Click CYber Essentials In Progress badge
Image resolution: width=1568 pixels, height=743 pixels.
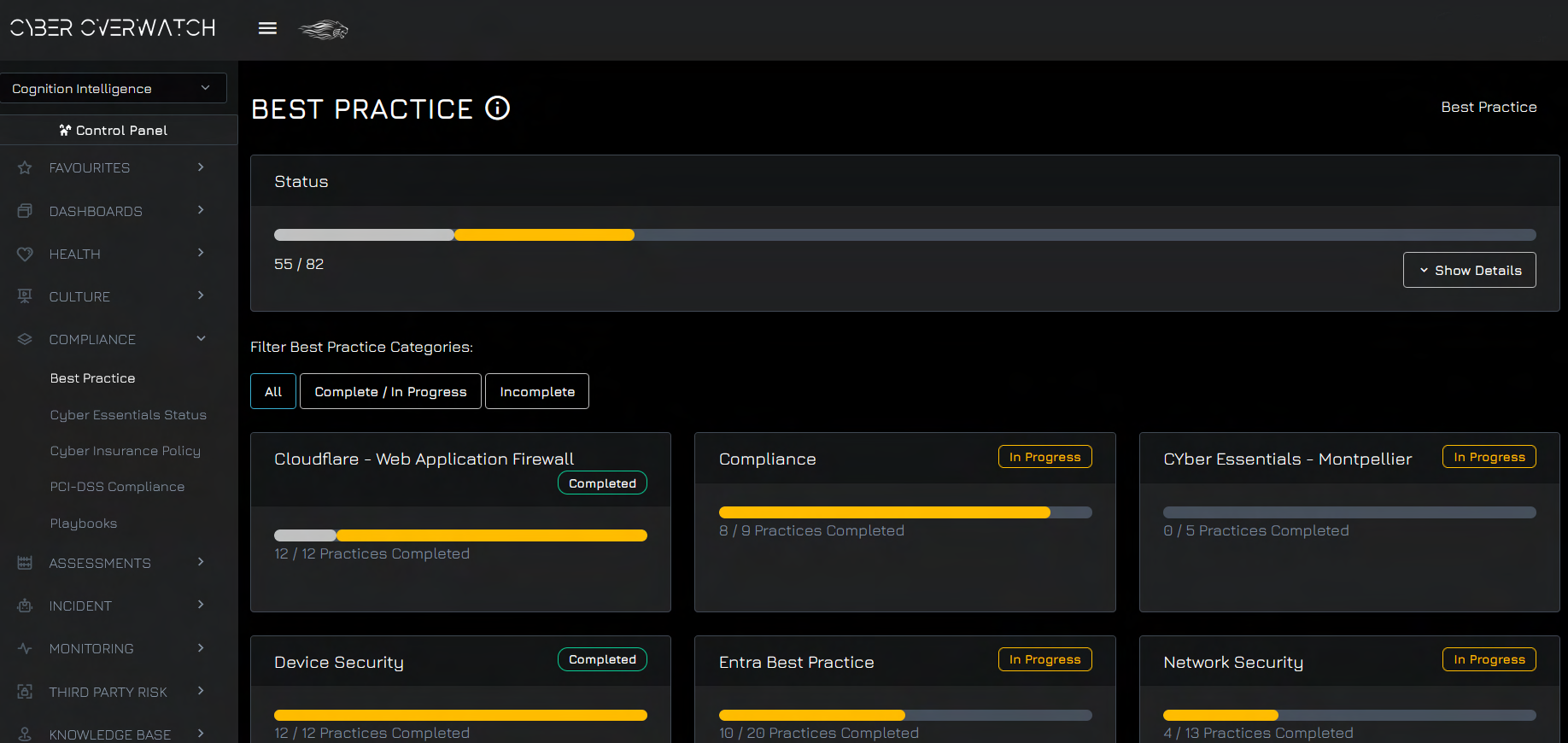[x=1489, y=457]
